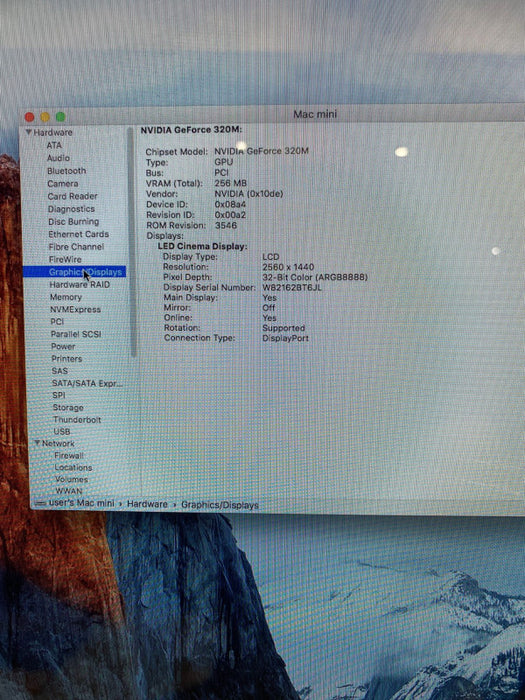Select SPI in the sidebar
Screen dimensions: 525x700
click(59, 395)
